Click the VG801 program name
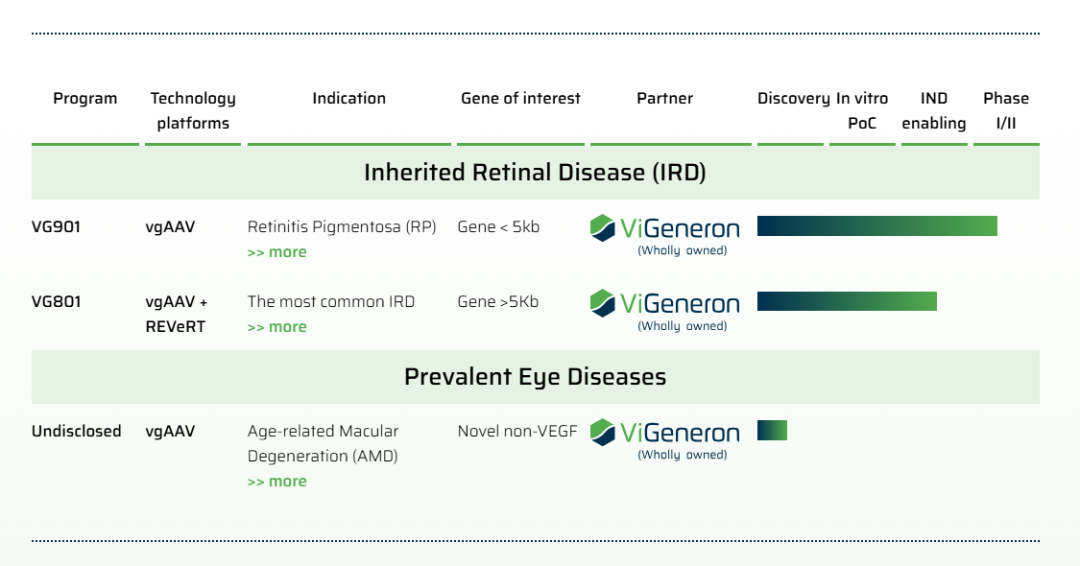Viewport: 1080px width, 566px height. (x=56, y=301)
